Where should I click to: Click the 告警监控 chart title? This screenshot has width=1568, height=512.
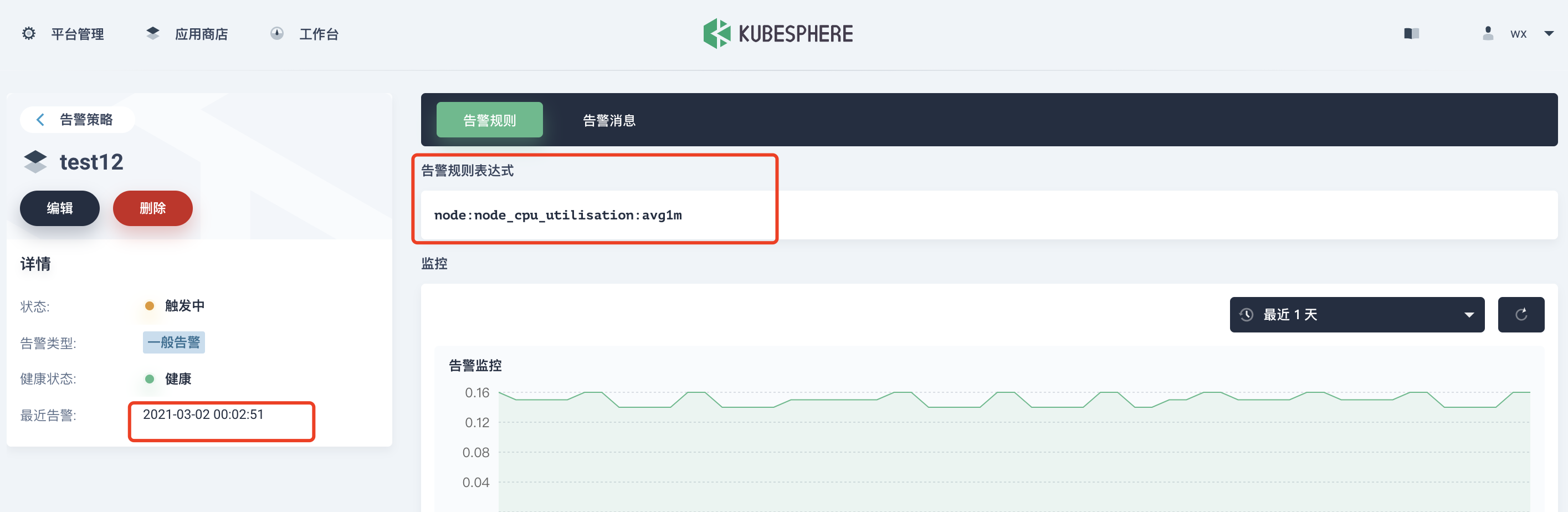pos(475,365)
